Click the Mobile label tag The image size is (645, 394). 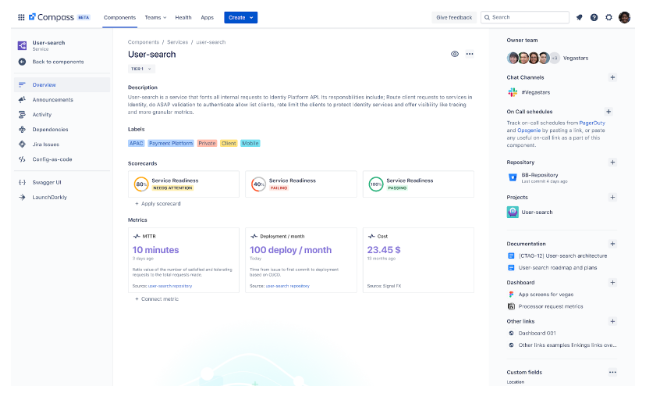[250, 143]
